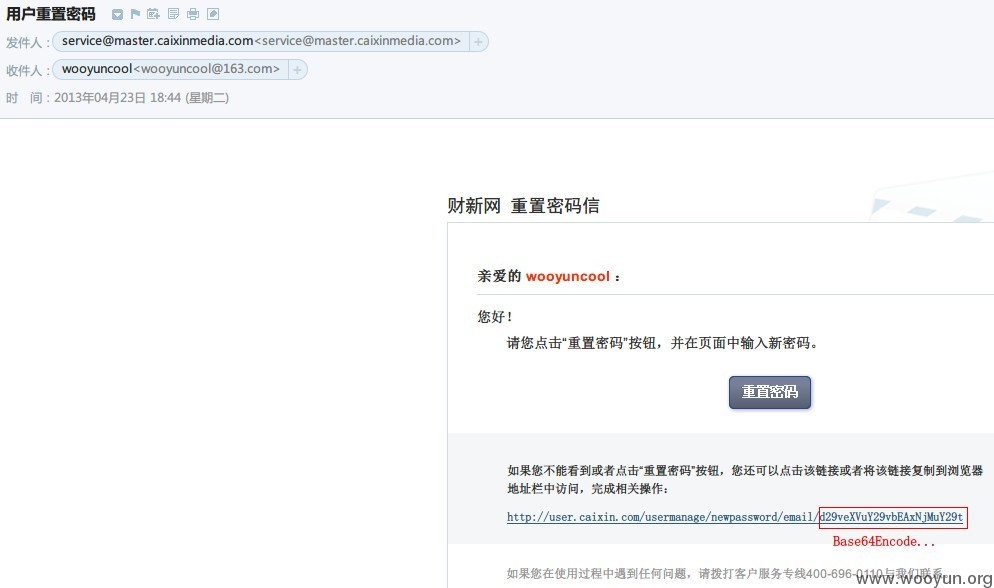
Task: Click the 发件人 label
Action: point(27,42)
